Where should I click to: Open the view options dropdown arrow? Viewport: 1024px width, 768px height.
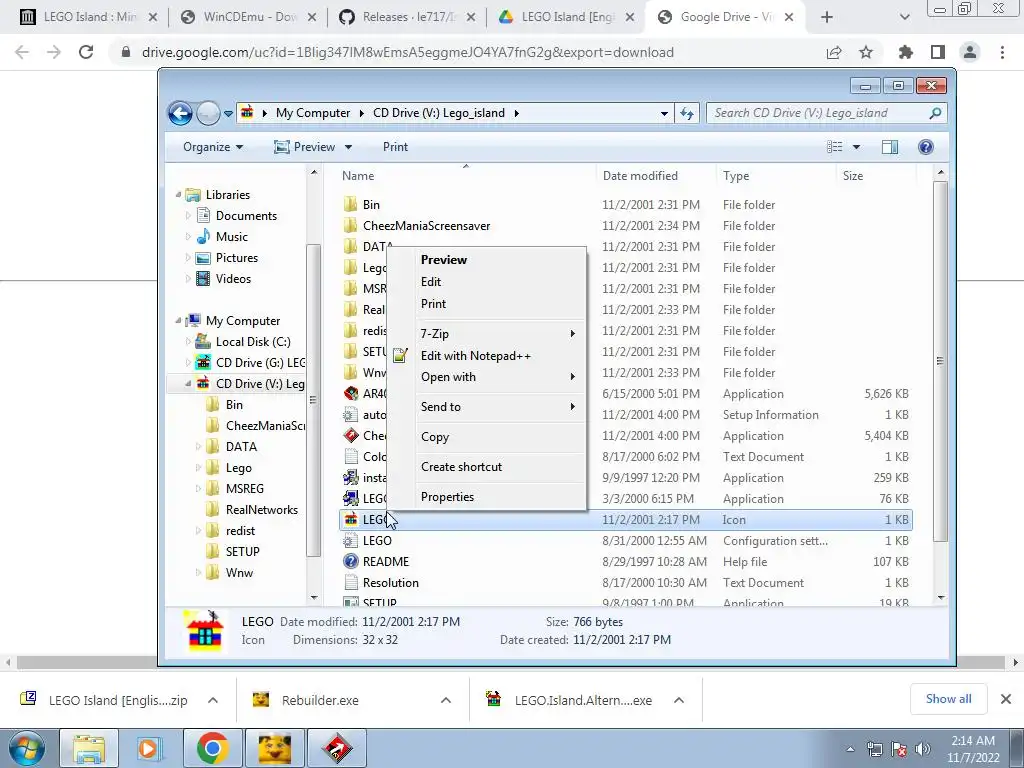click(856, 147)
